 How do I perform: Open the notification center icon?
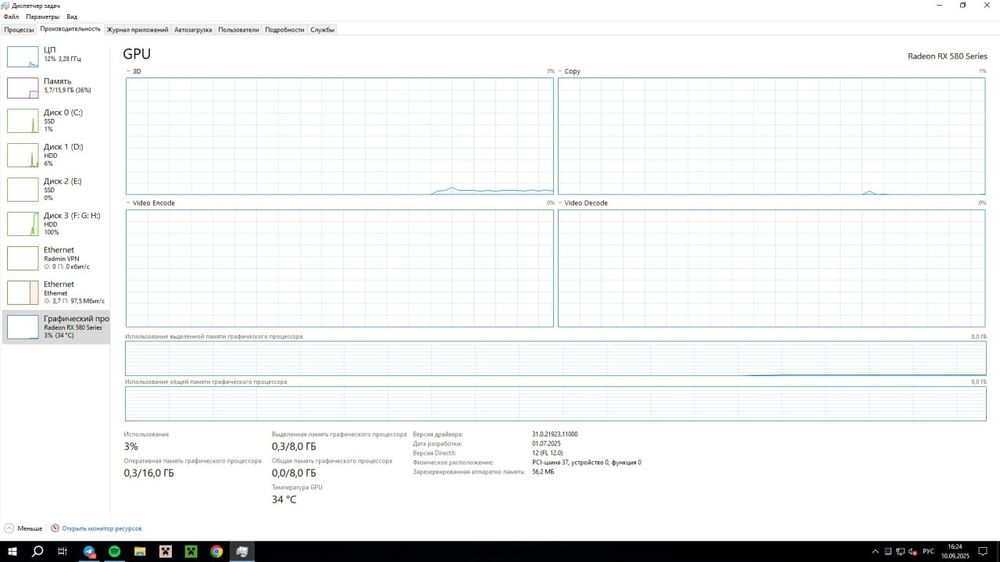coord(983,552)
